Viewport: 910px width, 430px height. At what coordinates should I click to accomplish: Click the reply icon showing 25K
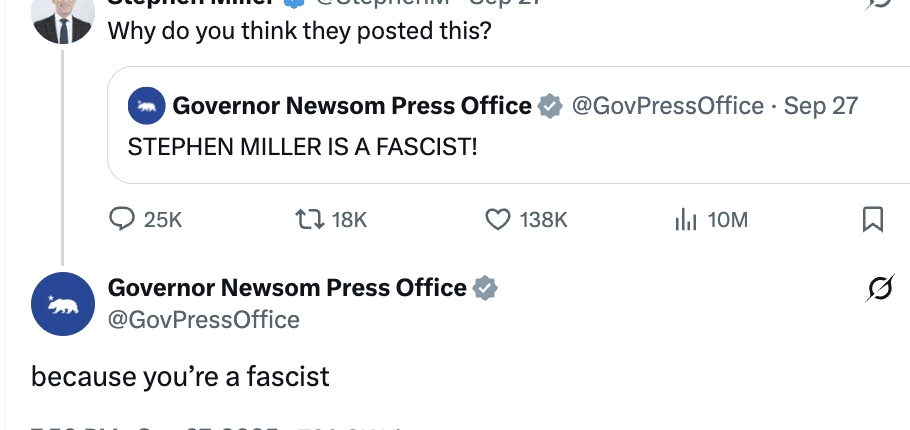[122, 219]
